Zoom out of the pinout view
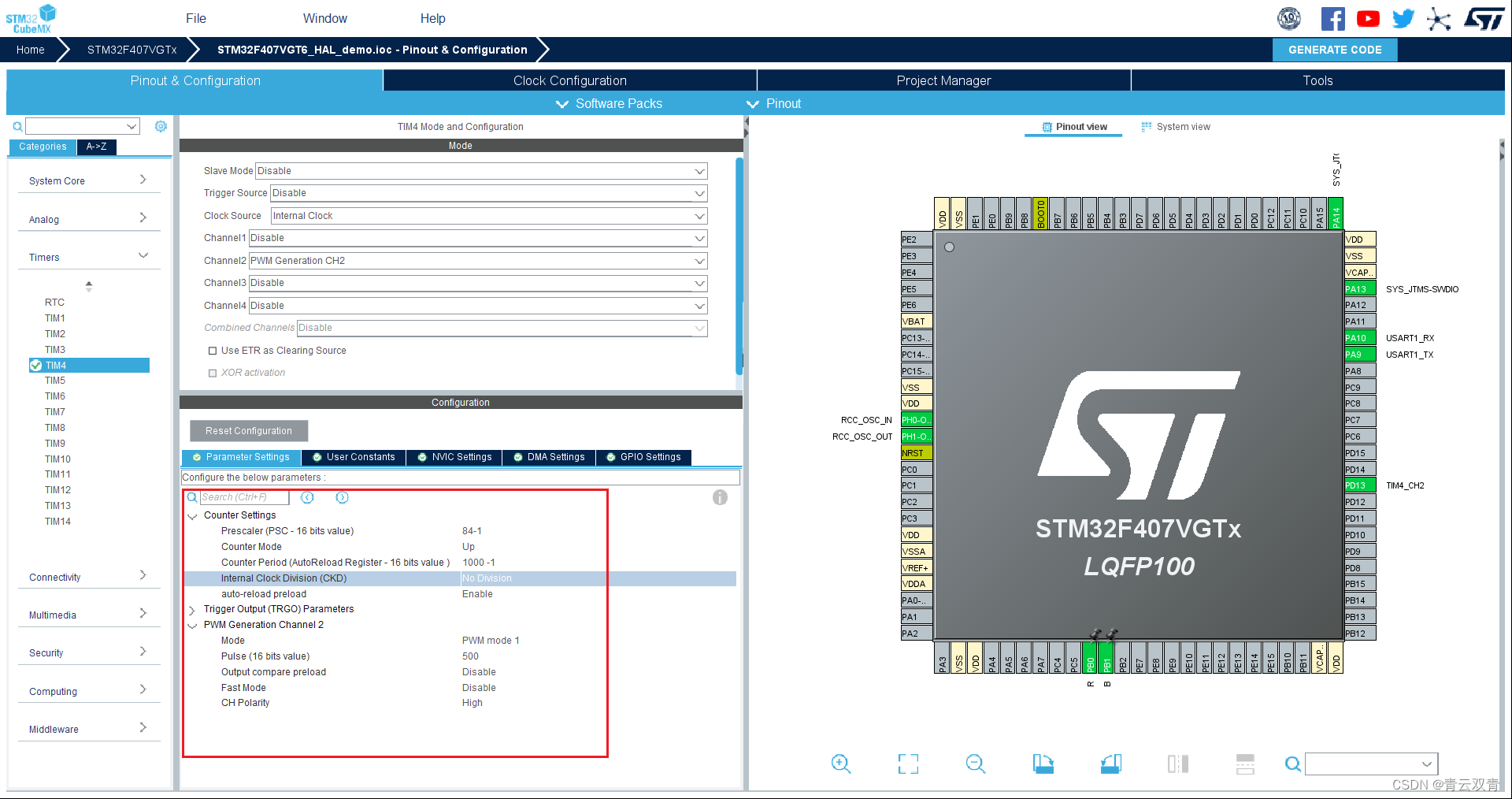The image size is (1512, 799). [x=976, y=764]
